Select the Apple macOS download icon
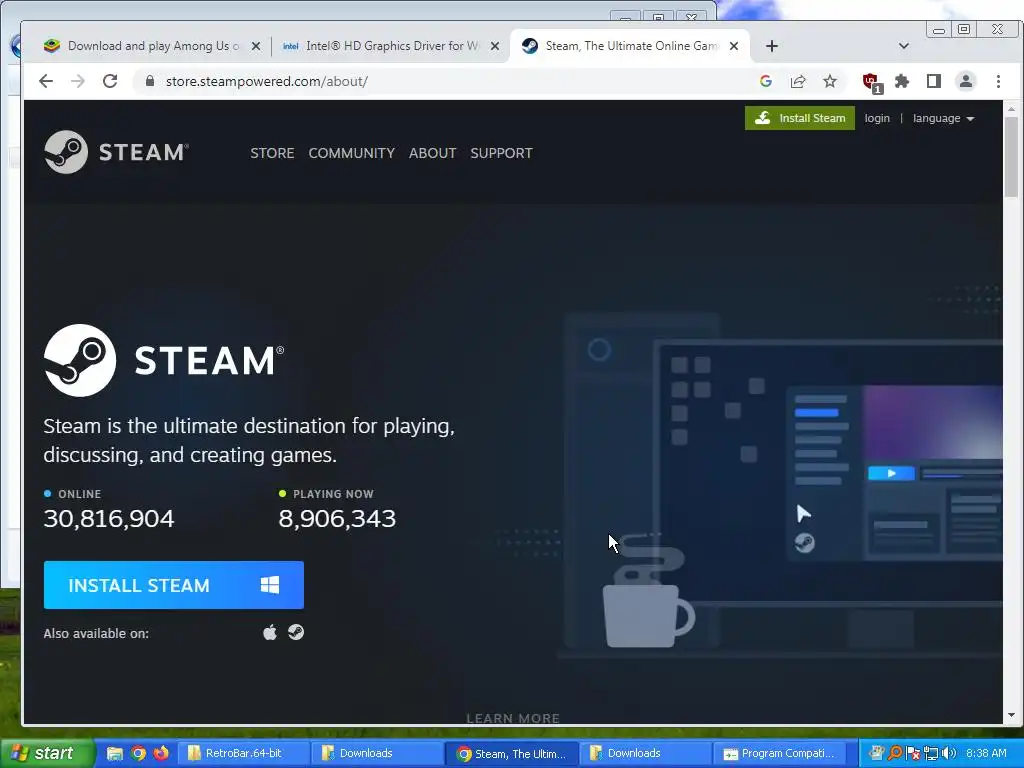 [270, 632]
